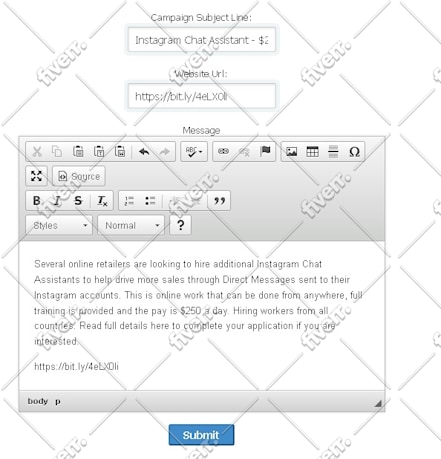
Task: Click the Campaign Subject Line field
Action: pos(202,40)
